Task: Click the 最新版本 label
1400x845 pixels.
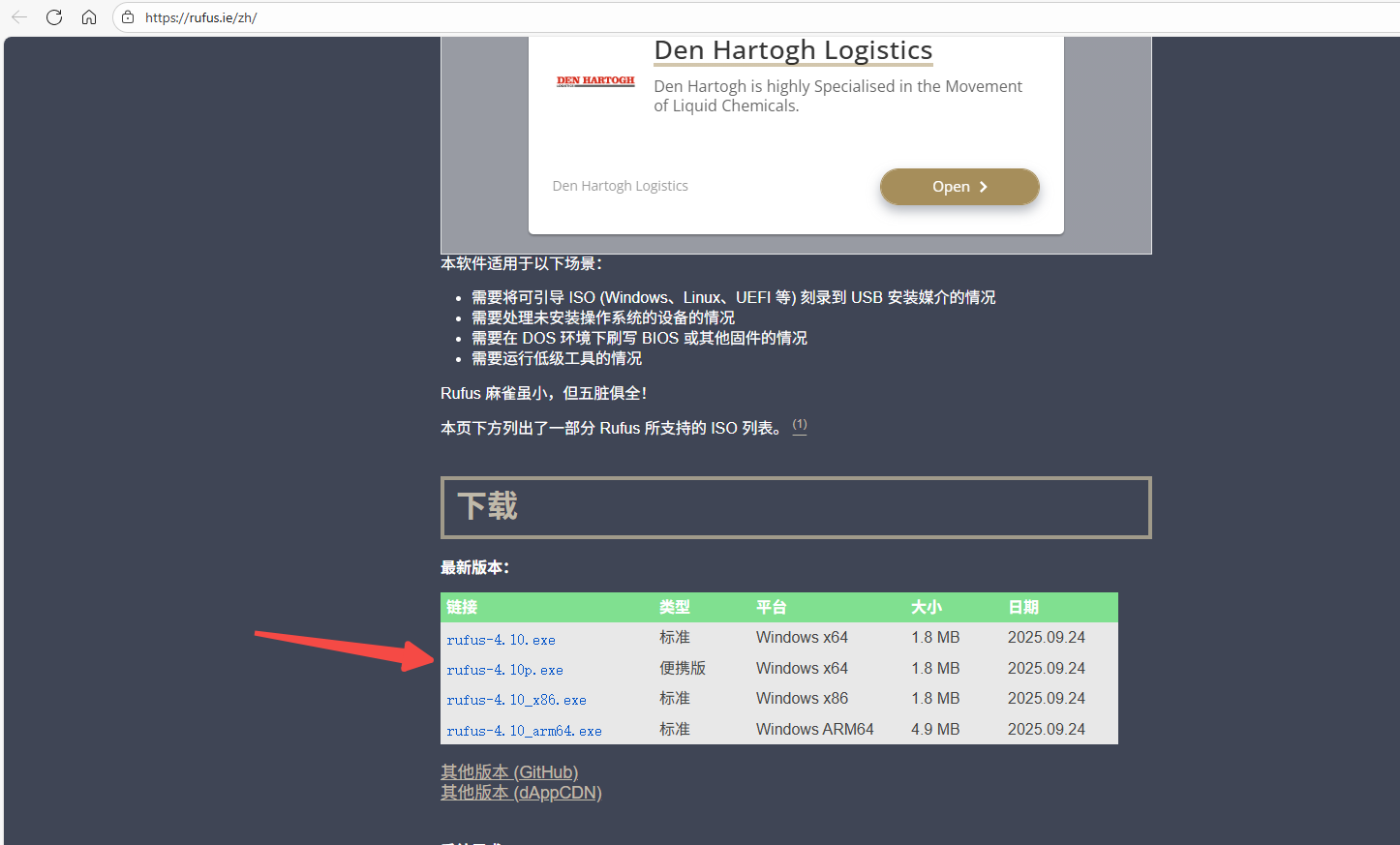Action: tap(474, 567)
